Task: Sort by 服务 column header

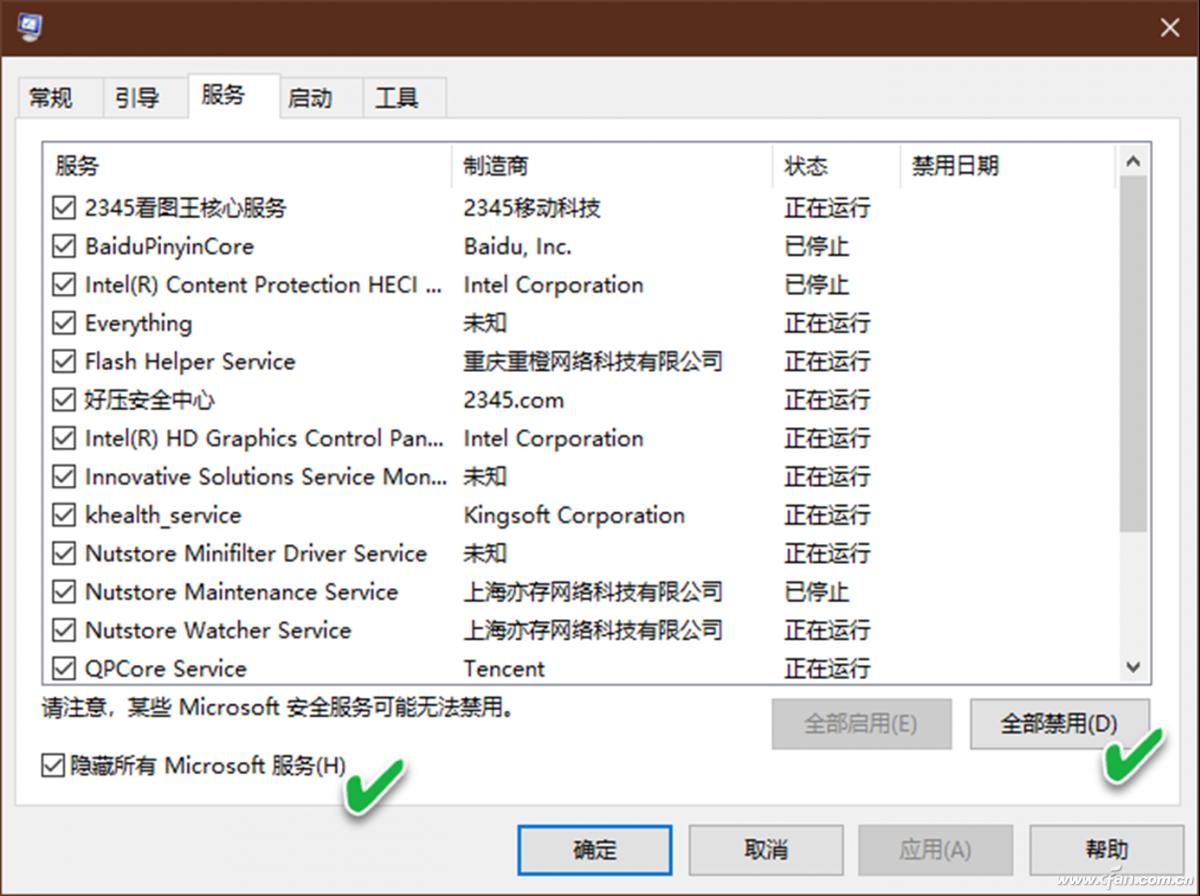Action: coord(247,166)
